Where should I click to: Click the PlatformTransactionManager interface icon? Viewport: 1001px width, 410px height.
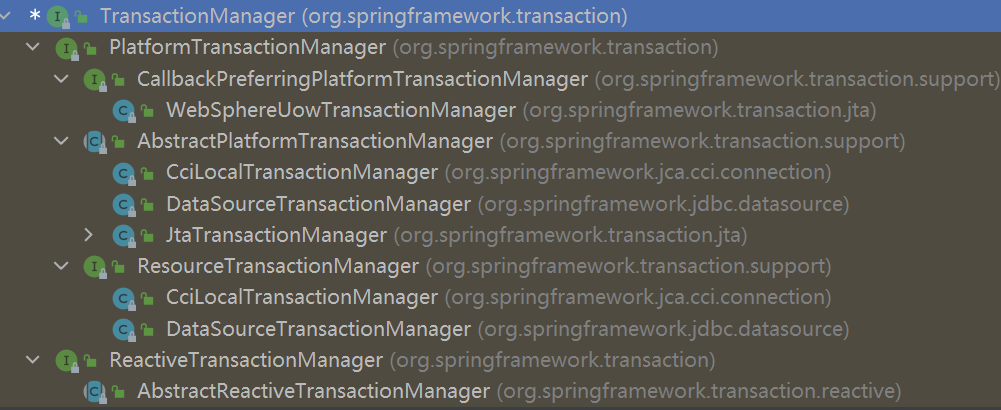(67, 48)
